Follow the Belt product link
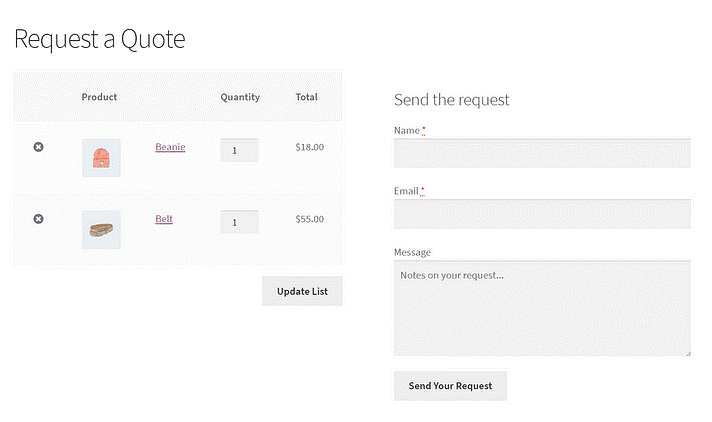The width and height of the screenshot is (712, 422). click(x=164, y=218)
